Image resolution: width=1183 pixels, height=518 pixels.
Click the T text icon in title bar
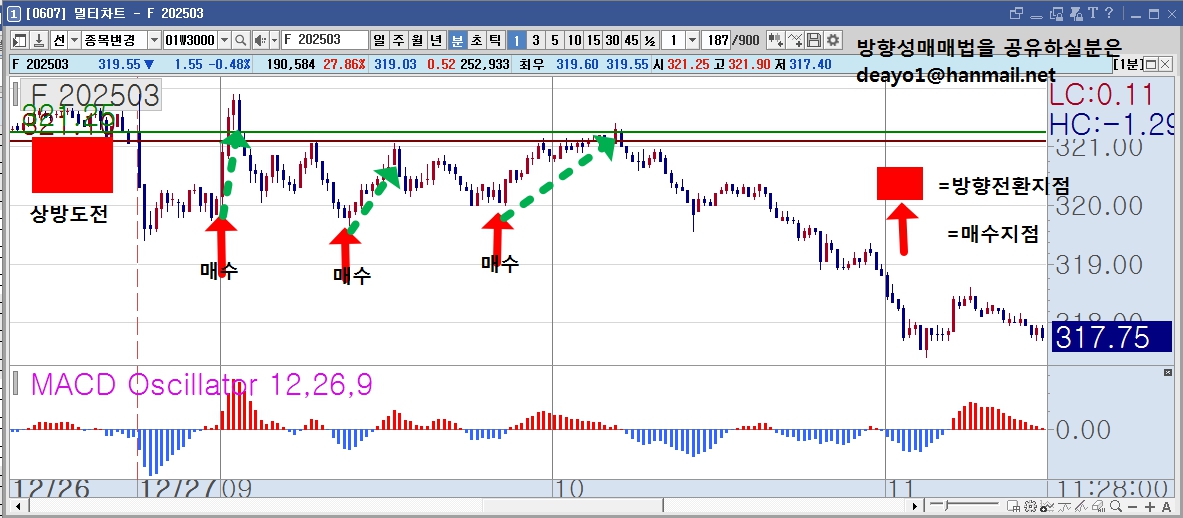(x=1092, y=13)
